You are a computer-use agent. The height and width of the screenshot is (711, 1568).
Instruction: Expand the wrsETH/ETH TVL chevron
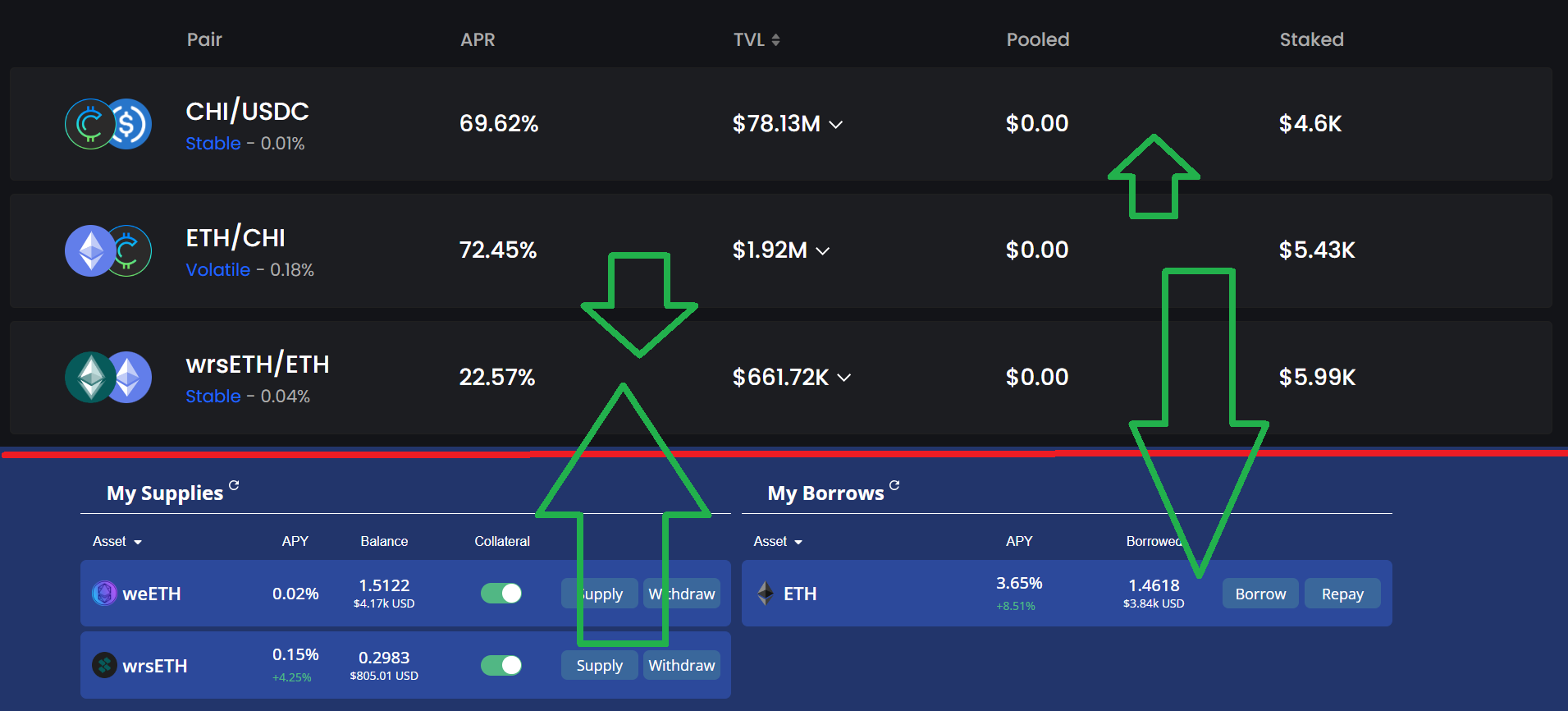(844, 378)
